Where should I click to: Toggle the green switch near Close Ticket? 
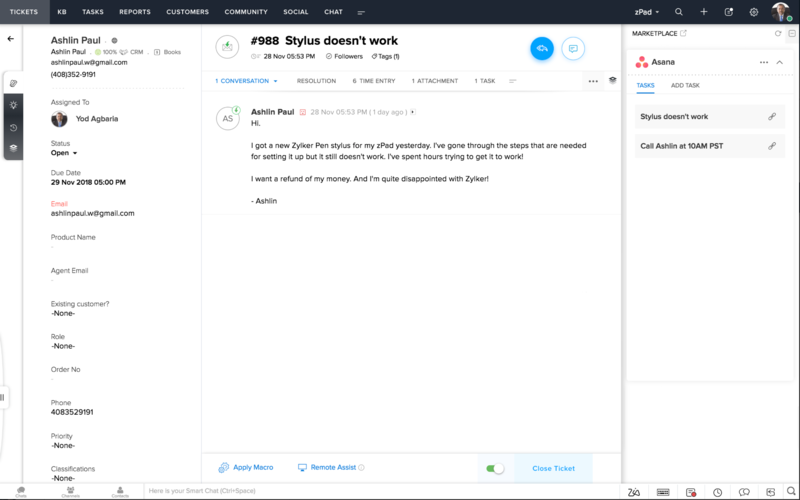494,468
